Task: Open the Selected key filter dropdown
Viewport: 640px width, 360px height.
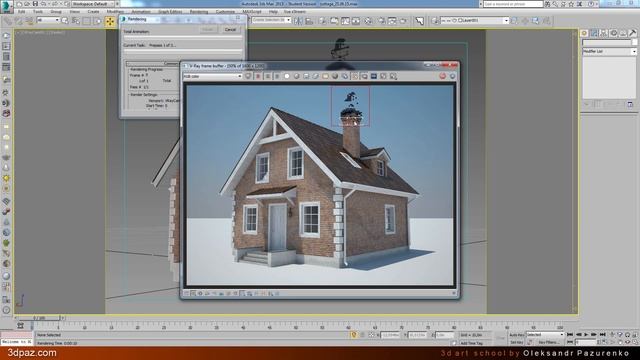Action: pos(545,335)
